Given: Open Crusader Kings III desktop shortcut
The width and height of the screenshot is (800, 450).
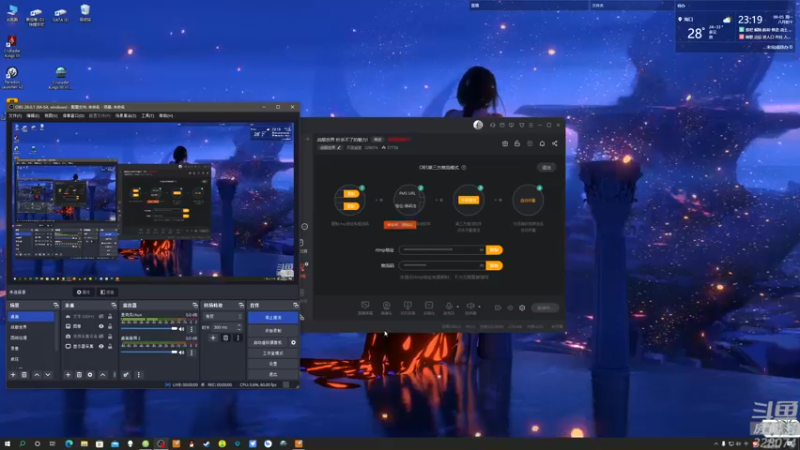Looking at the screenshot, I should click(x=12, y=46).
